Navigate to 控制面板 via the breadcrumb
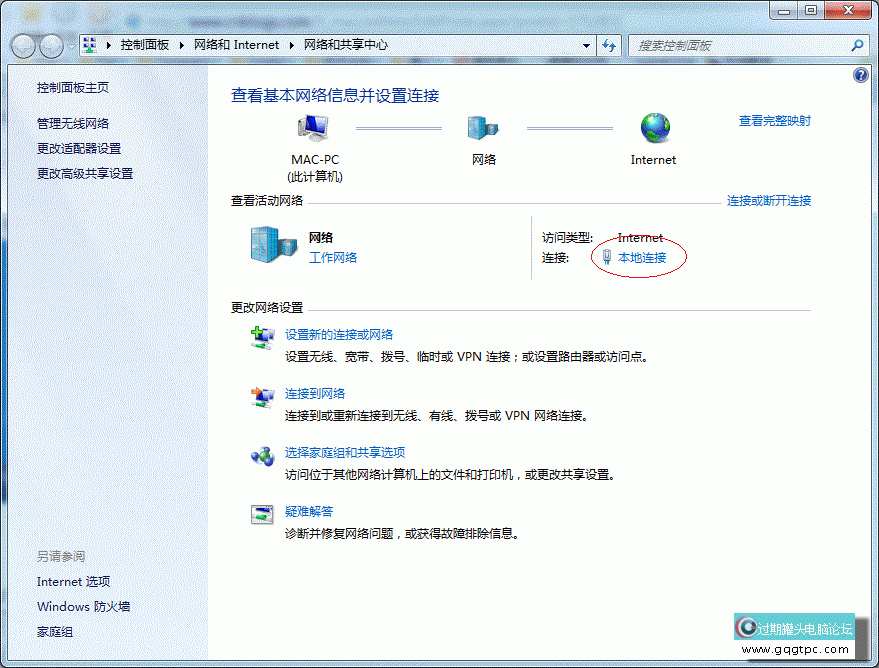 146,45
